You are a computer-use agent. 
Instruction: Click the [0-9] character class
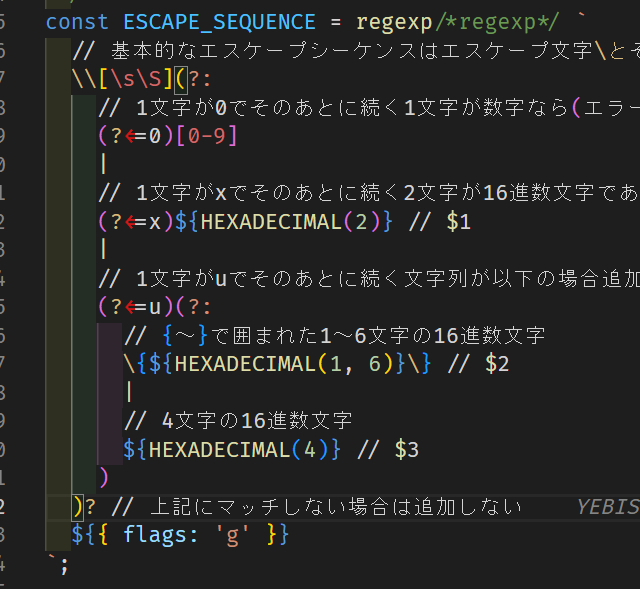pyautogui.click(x=206, y=136)
